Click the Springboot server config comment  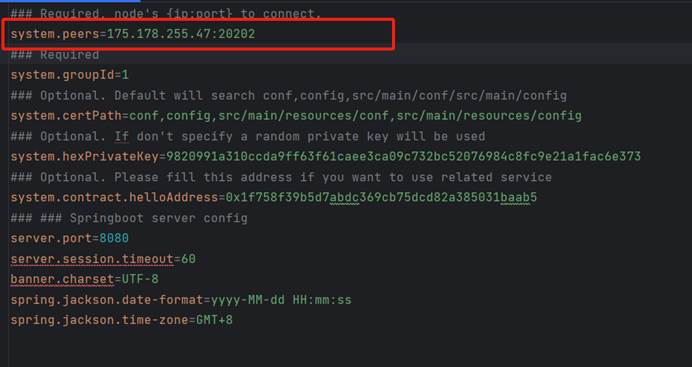tap(129, 218)
